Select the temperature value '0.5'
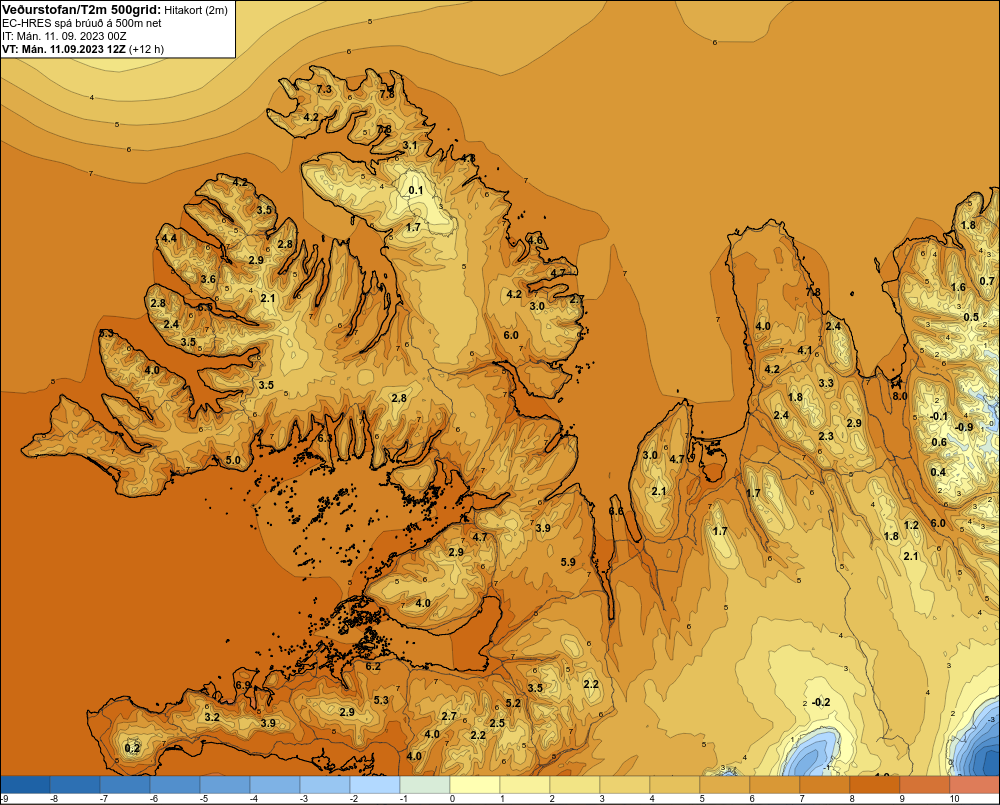 pyautogui.click(x=971, y=317)
